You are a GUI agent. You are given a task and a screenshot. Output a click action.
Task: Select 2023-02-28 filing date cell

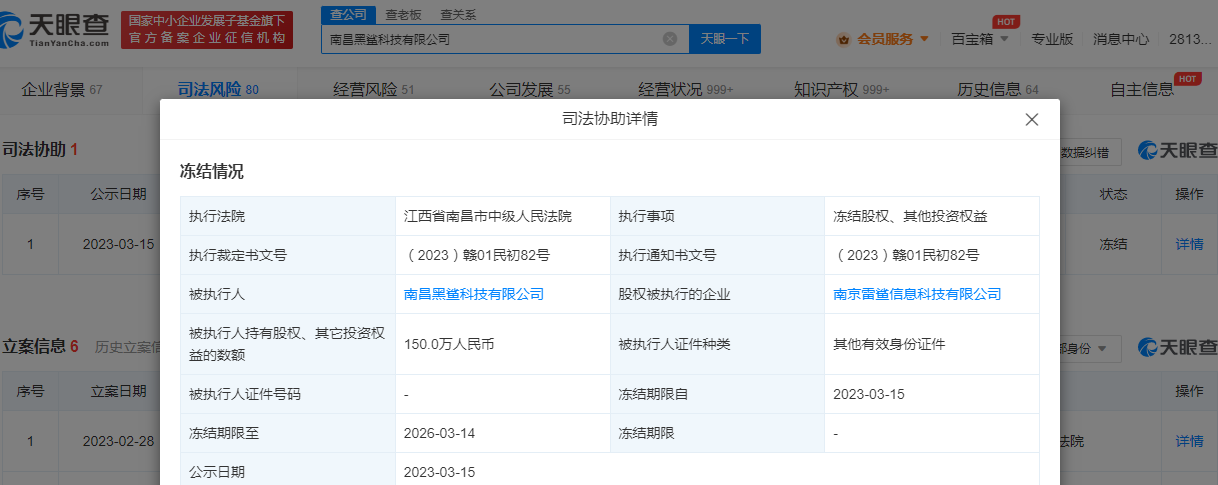pos(118,441)
